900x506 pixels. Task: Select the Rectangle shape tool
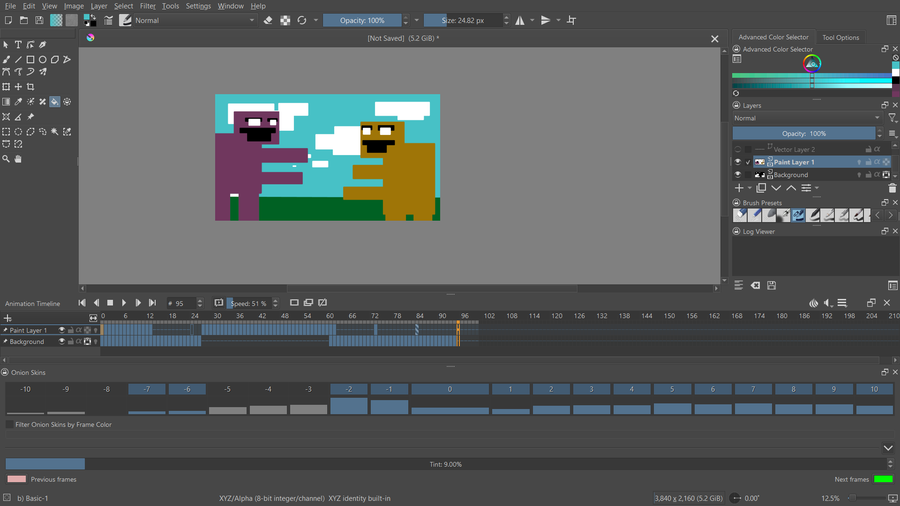(x=30, y=59)
